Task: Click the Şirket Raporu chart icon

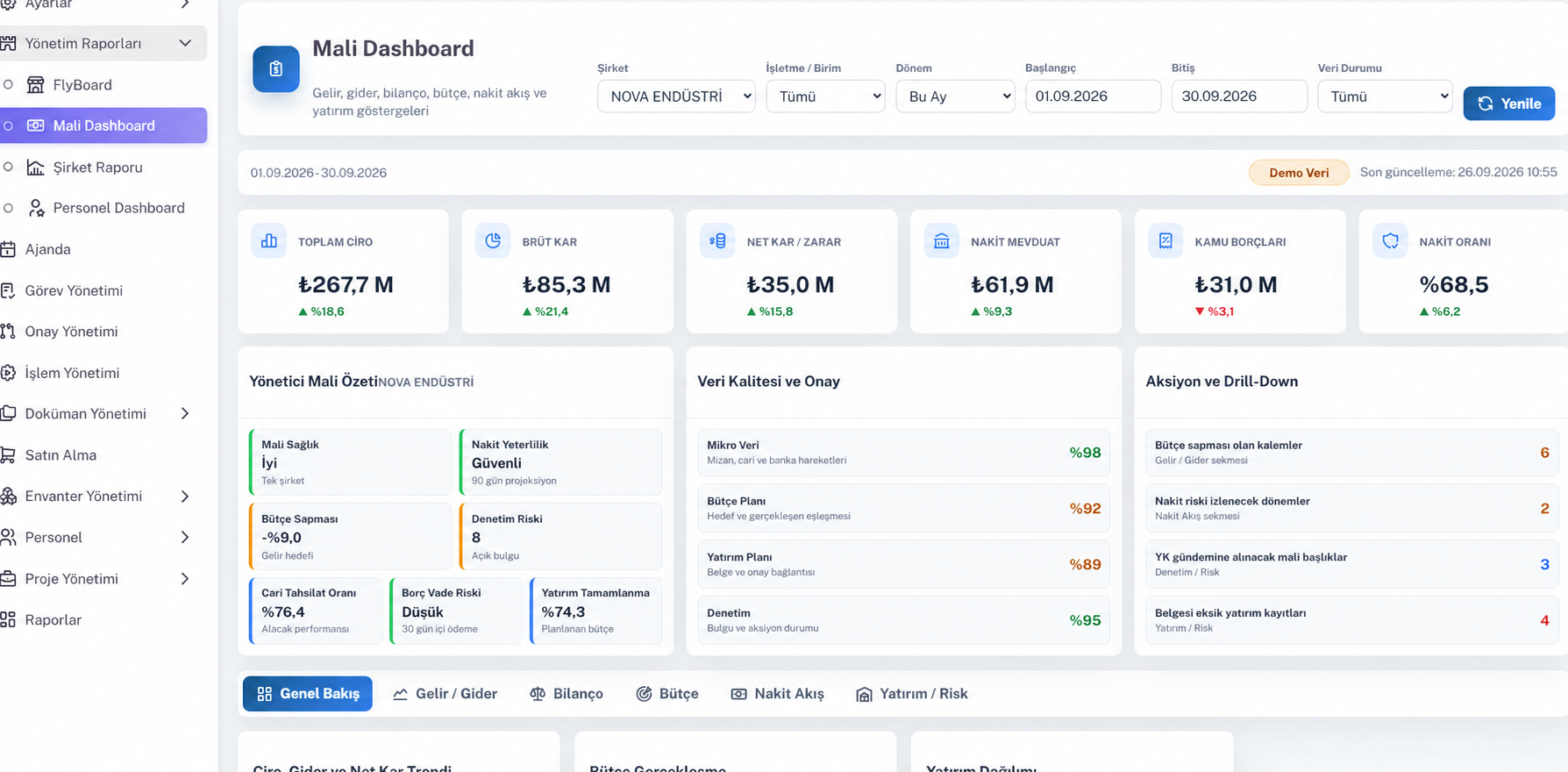Action: point(36,167)
